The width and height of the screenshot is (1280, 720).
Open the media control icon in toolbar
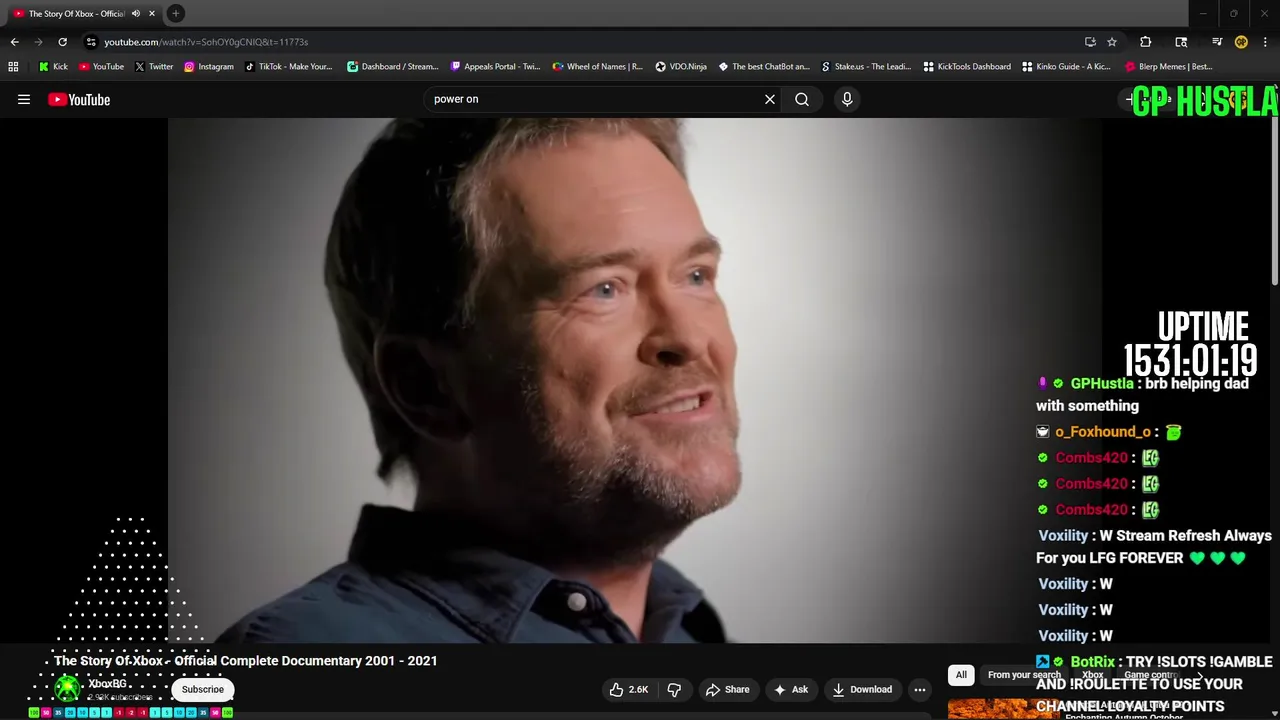pos(1217,42)
